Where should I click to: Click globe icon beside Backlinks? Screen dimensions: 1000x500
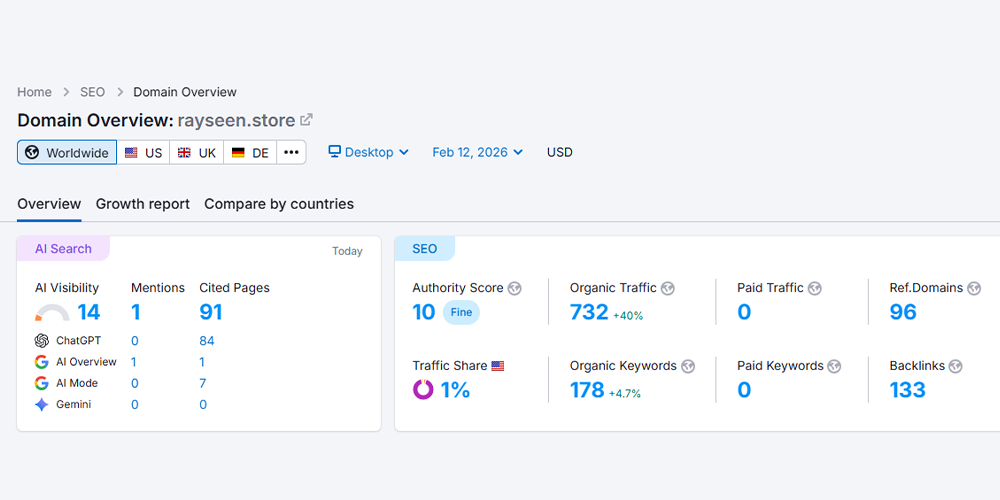[x=955, y=366]
